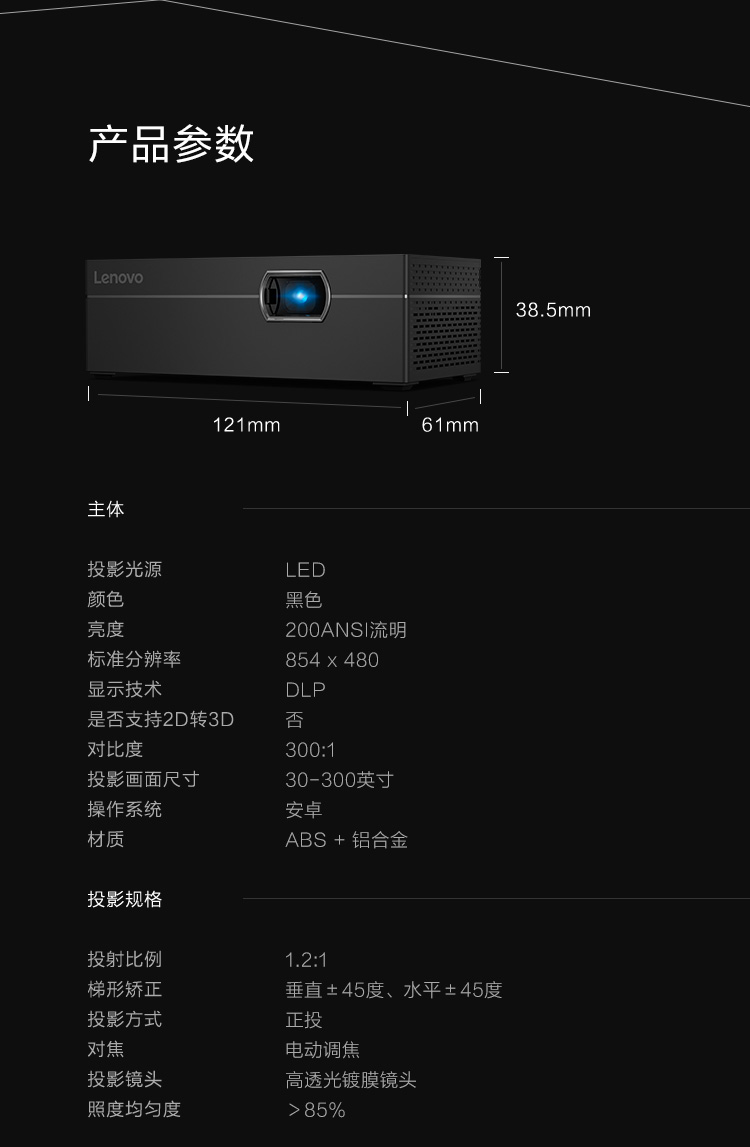The width and height of the screenshot is (750, 1147).
Task: Click the DLP display technology value
Action: [305, 690]
